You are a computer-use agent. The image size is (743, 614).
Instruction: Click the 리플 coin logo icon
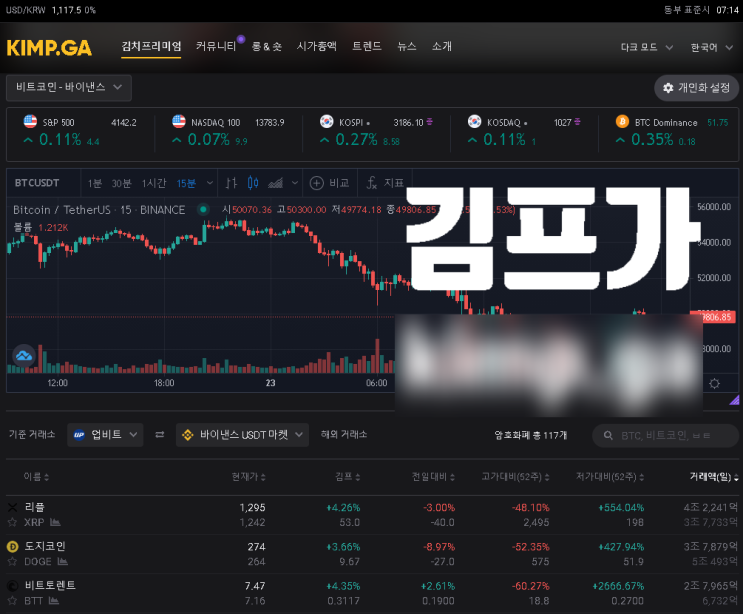point(12,507)
